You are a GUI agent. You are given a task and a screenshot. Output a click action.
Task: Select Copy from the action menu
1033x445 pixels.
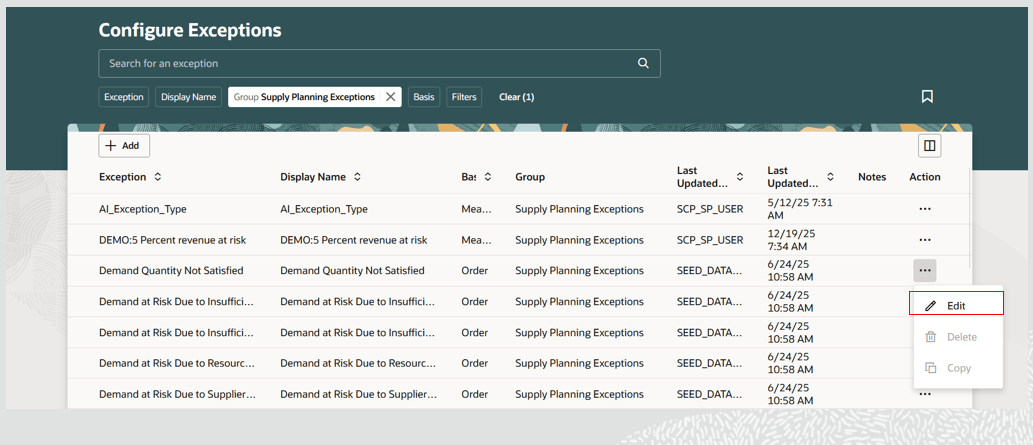point(958,368)
